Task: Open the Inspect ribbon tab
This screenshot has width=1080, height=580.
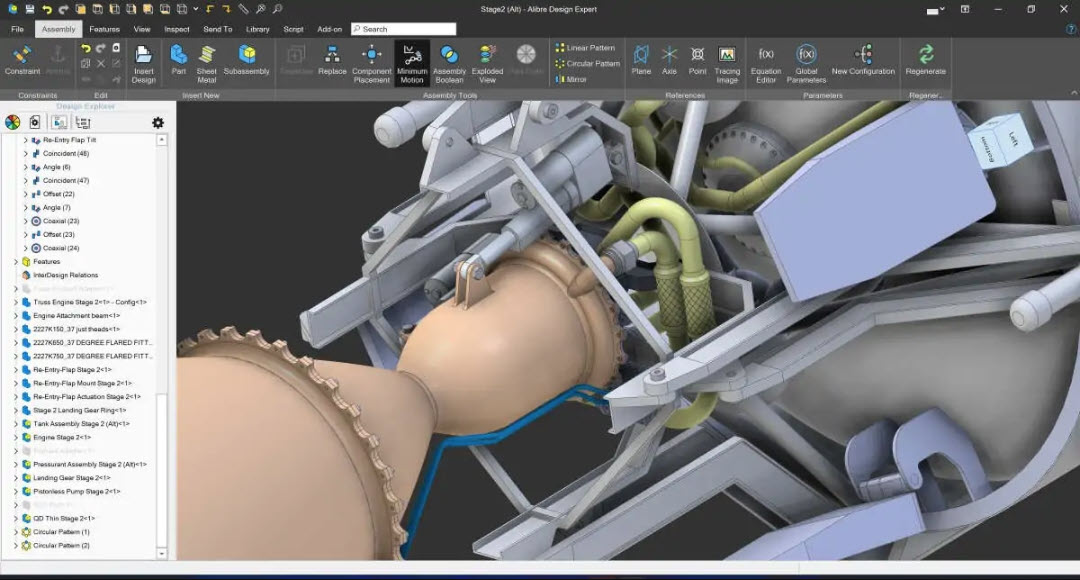Action: [177, 29]
